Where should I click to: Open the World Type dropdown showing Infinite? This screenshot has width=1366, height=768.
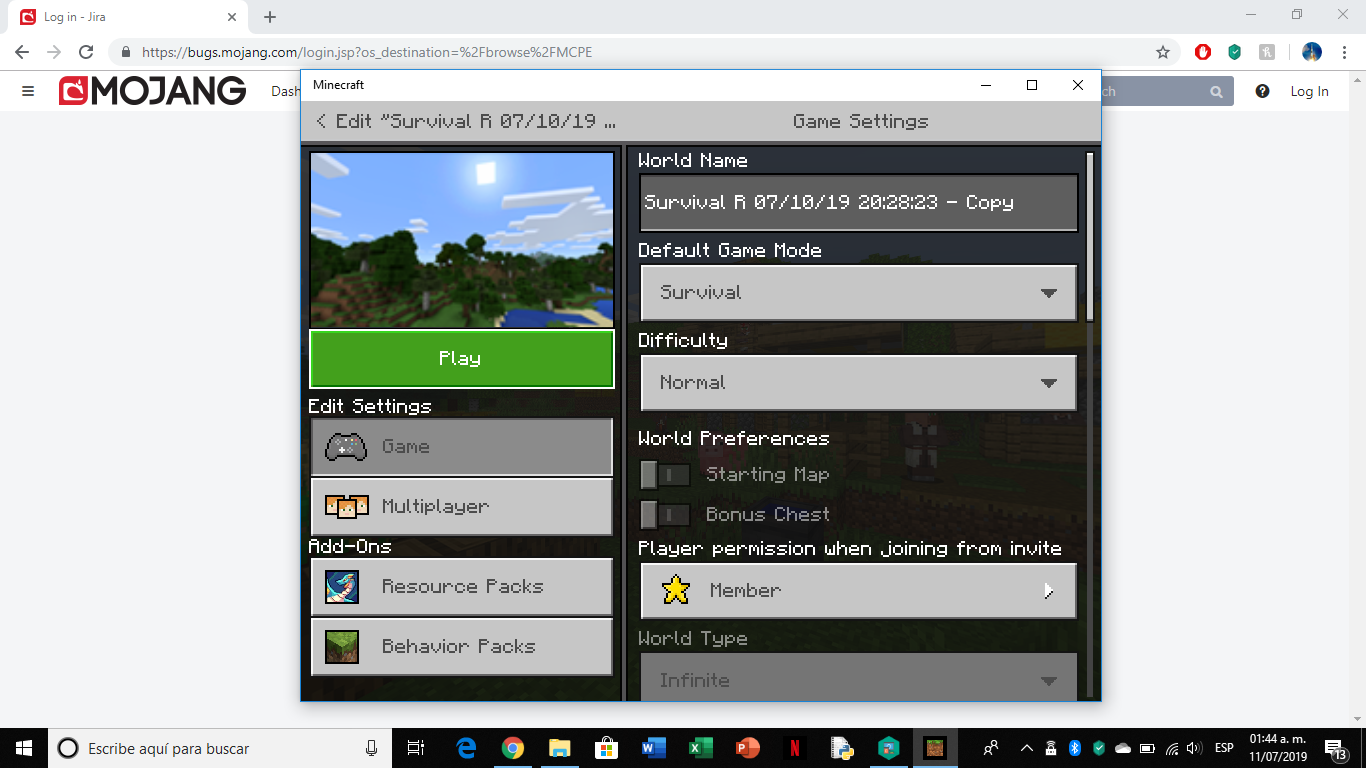tap(858, 677)
